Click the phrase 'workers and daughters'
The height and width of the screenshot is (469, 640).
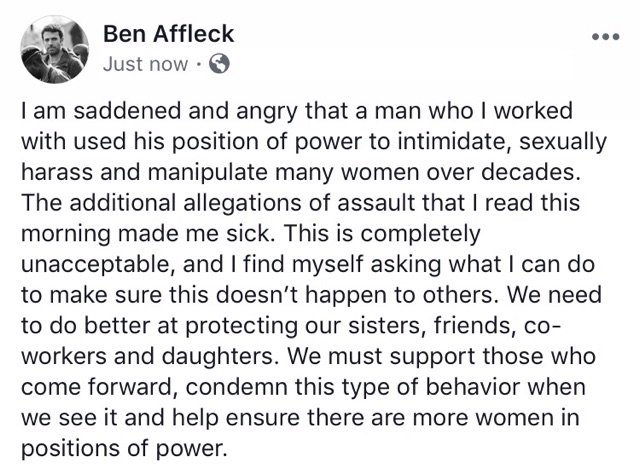click(x=147, y=356)
